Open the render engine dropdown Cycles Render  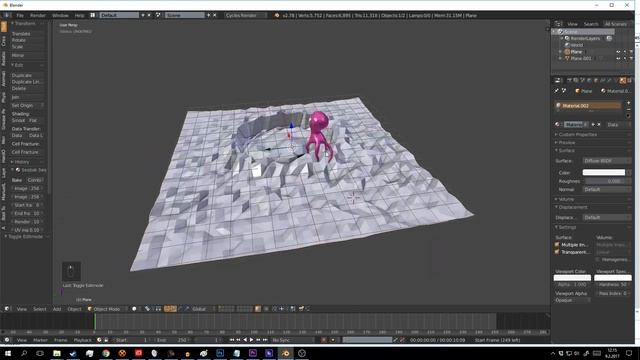[245, 16]
